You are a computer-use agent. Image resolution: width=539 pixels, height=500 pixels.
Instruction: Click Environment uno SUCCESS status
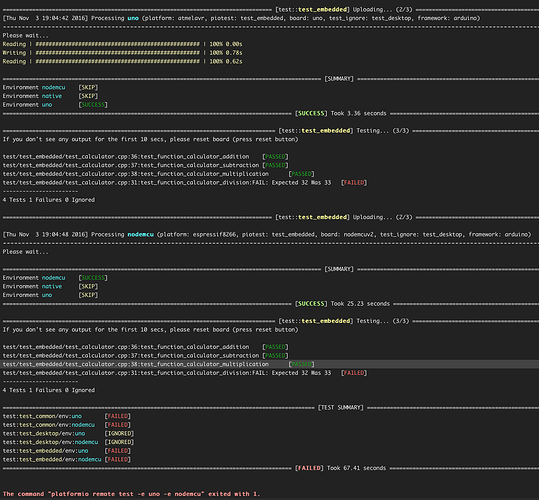pos(93,105)
